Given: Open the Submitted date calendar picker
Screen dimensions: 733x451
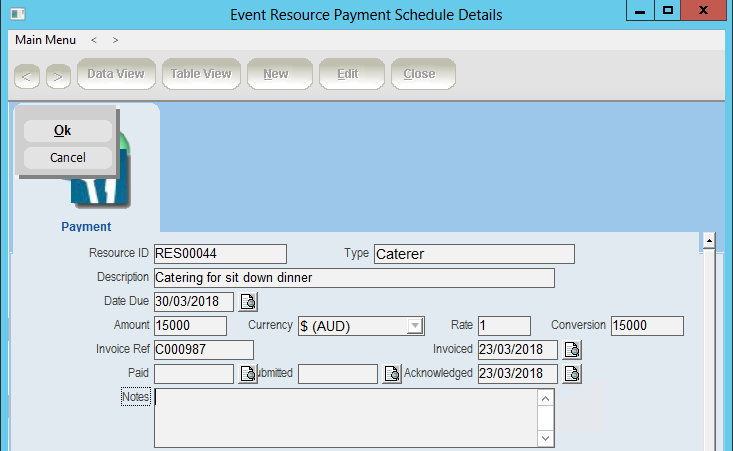Looking at the screenshot, I should [x=393, y=374].
